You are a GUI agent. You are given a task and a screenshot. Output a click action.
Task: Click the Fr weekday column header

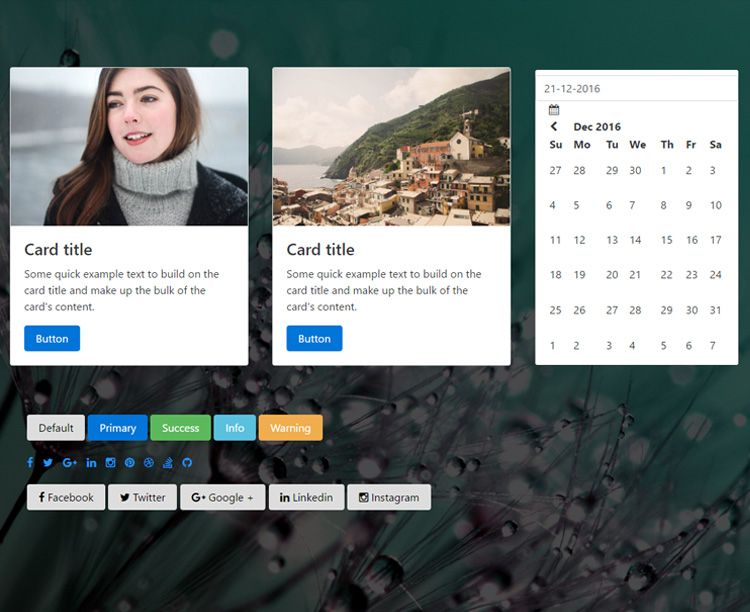pos(691,145)
